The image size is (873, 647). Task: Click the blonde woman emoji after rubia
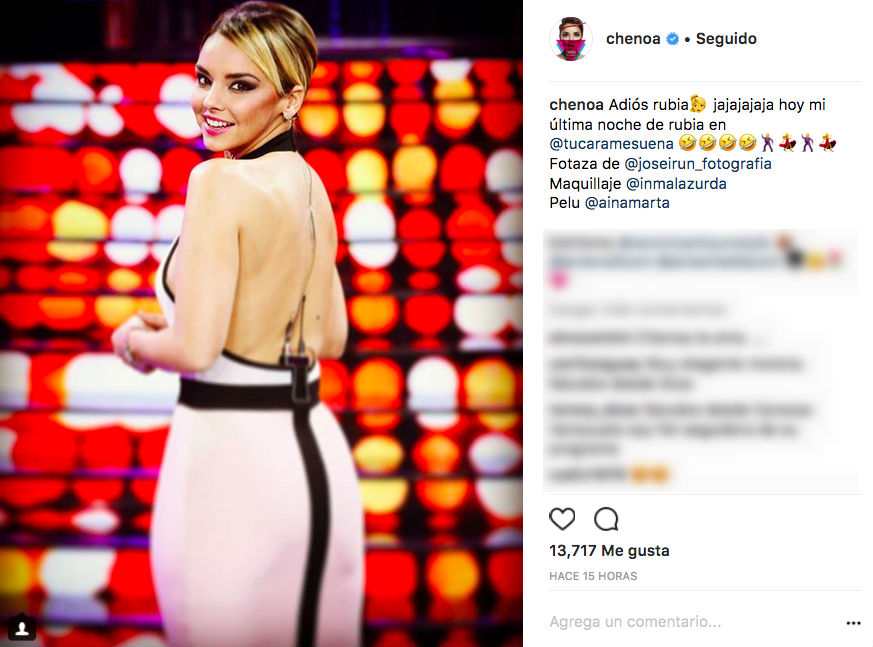coord(698,104)
